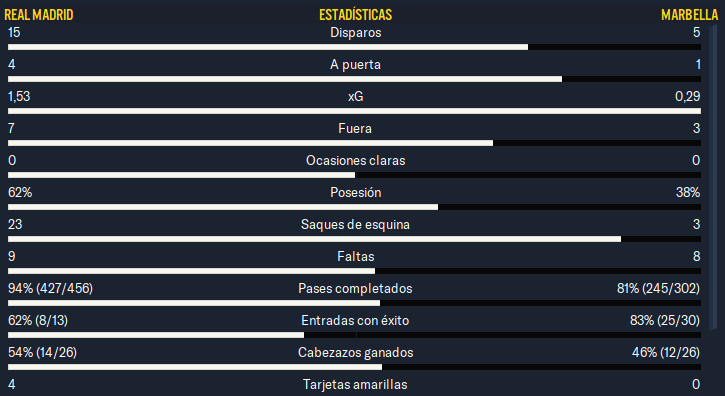
Task: Click the MARBELLA team header
Action: tap(689, 15)
